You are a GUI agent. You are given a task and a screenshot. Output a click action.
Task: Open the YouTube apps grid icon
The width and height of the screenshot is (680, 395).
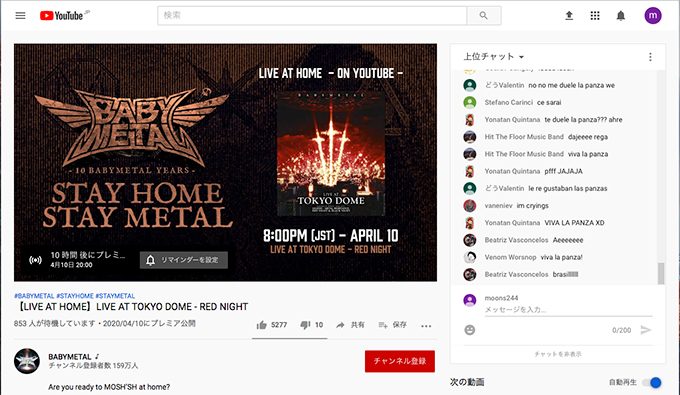click(595, 16)
